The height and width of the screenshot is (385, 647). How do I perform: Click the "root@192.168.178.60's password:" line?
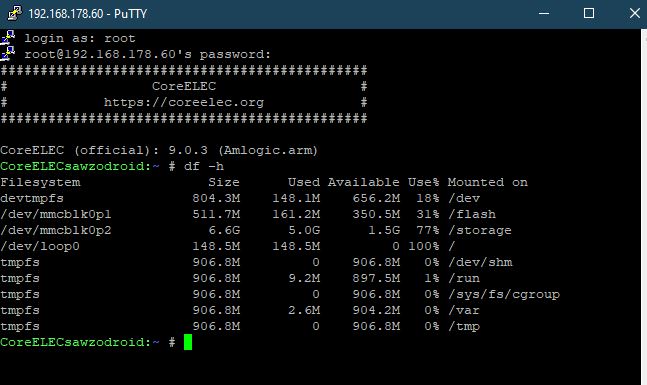(x=147, y=54)
